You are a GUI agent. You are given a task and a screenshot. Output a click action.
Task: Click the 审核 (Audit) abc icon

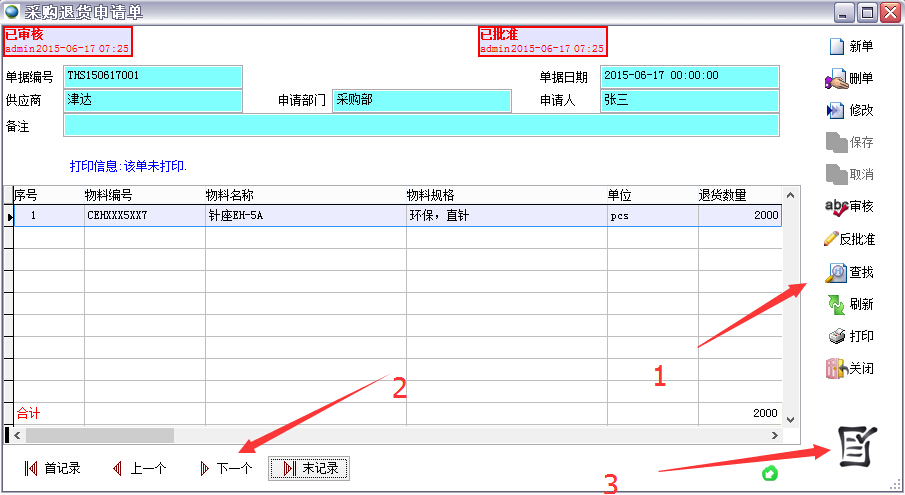click(x=835, y=206)
